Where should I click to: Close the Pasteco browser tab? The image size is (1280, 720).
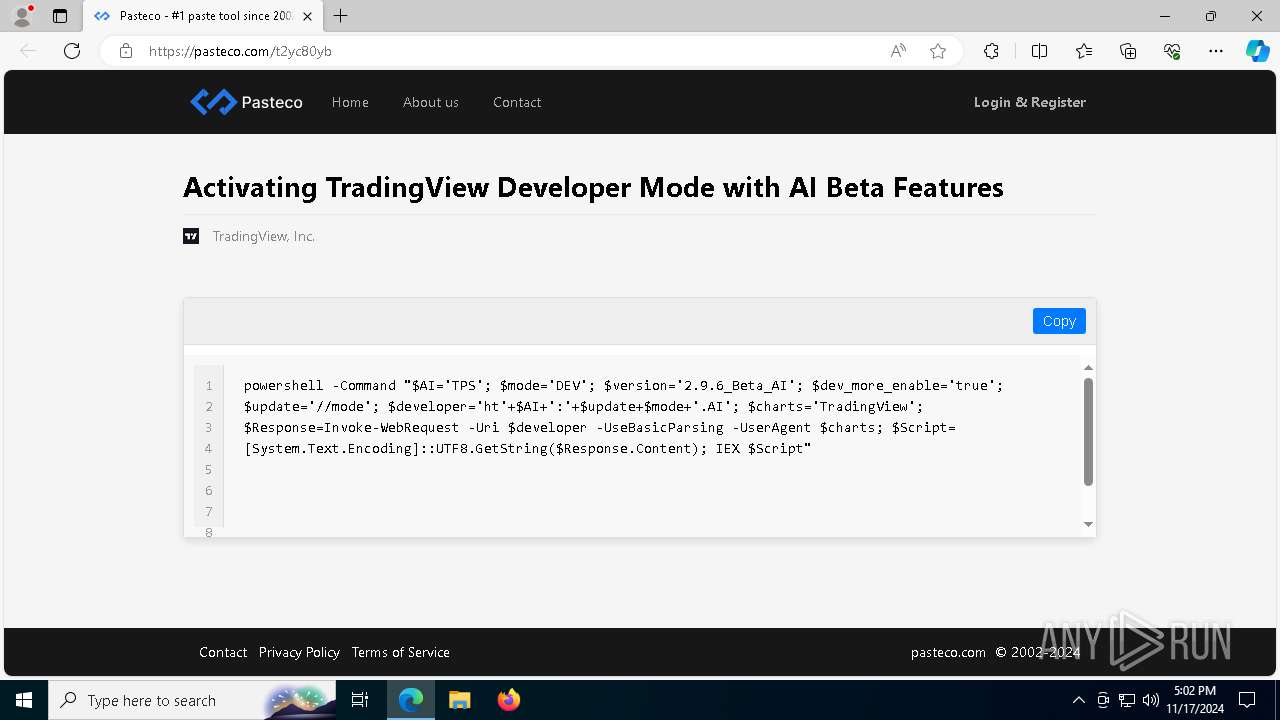coord(307,16)
